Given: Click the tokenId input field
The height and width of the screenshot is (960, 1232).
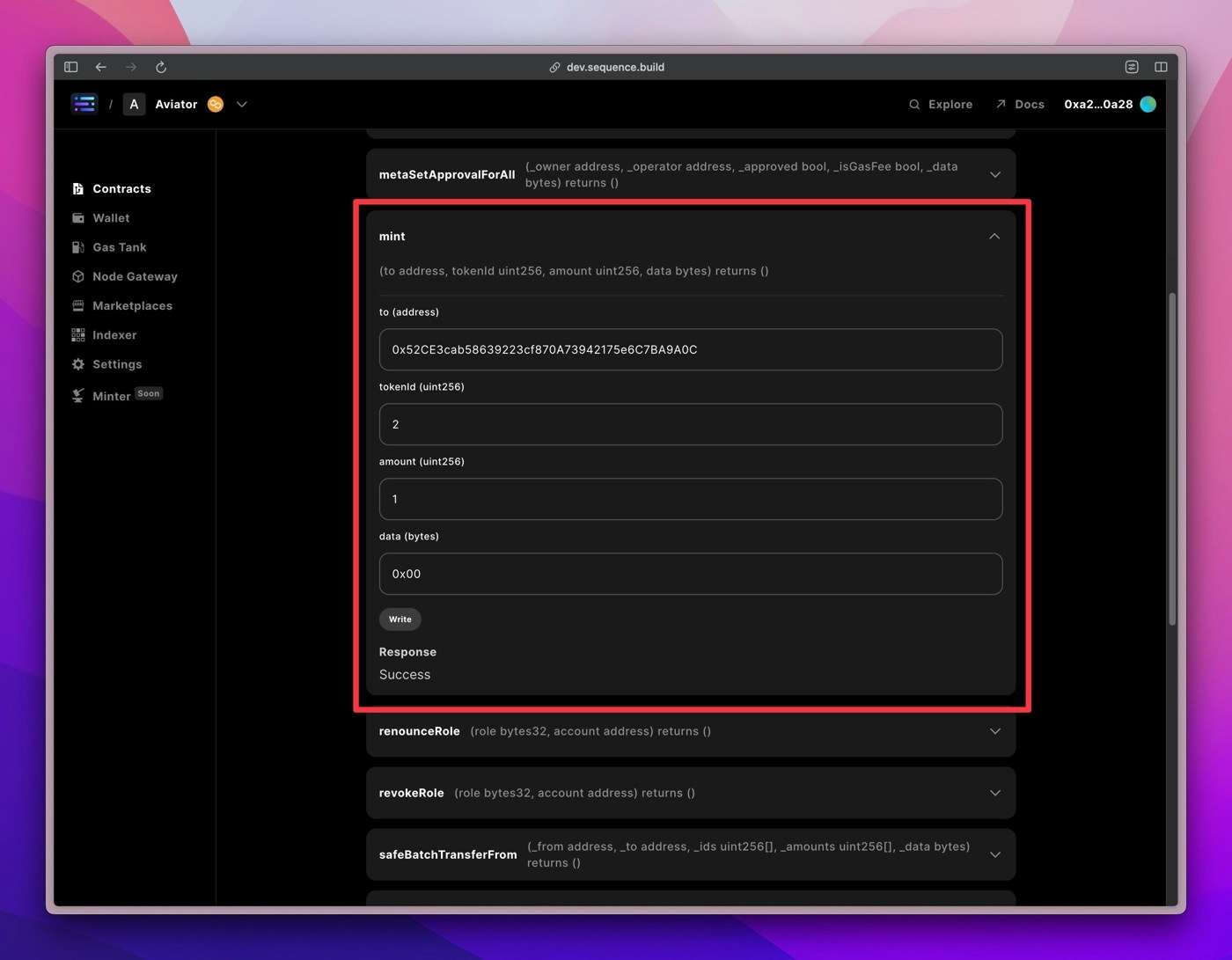Looking at the screenshot, I should (x=691, y=424).
